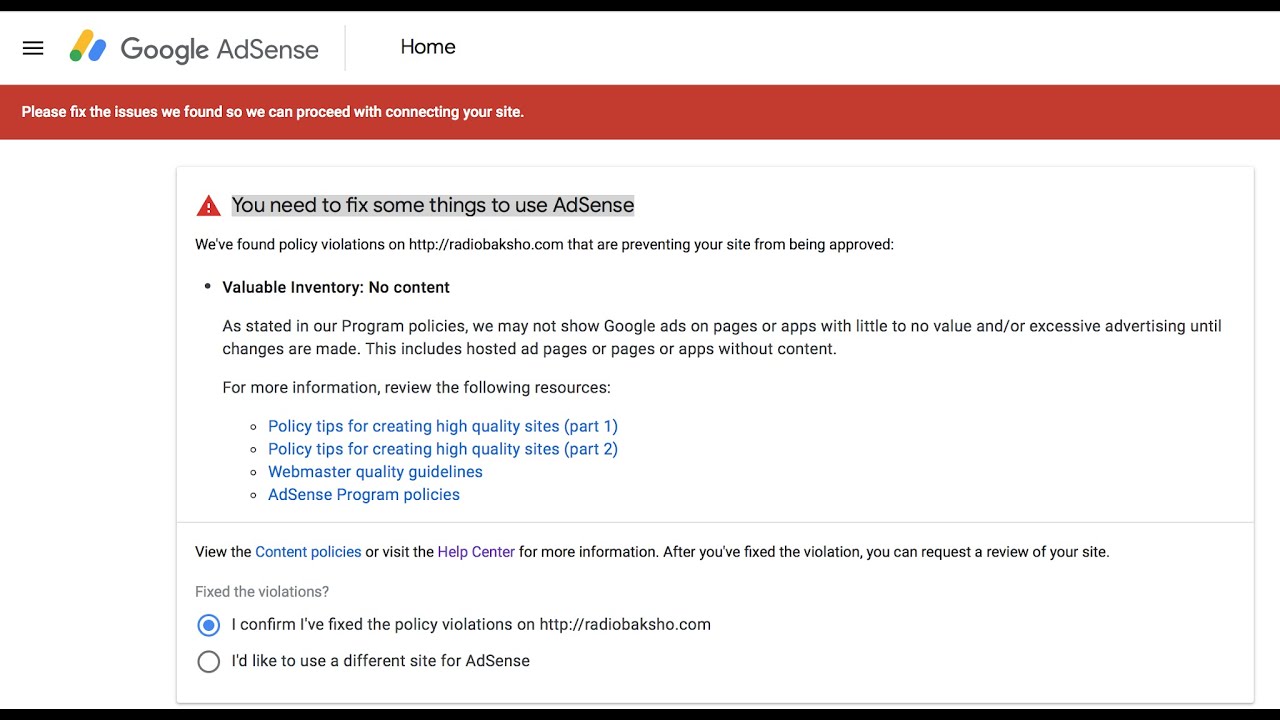The height and width of the screenshot is (720, 1280).
Task: Open 'Policy tips for creating high quality sites (part 2)'
Action: click(443, 449)
